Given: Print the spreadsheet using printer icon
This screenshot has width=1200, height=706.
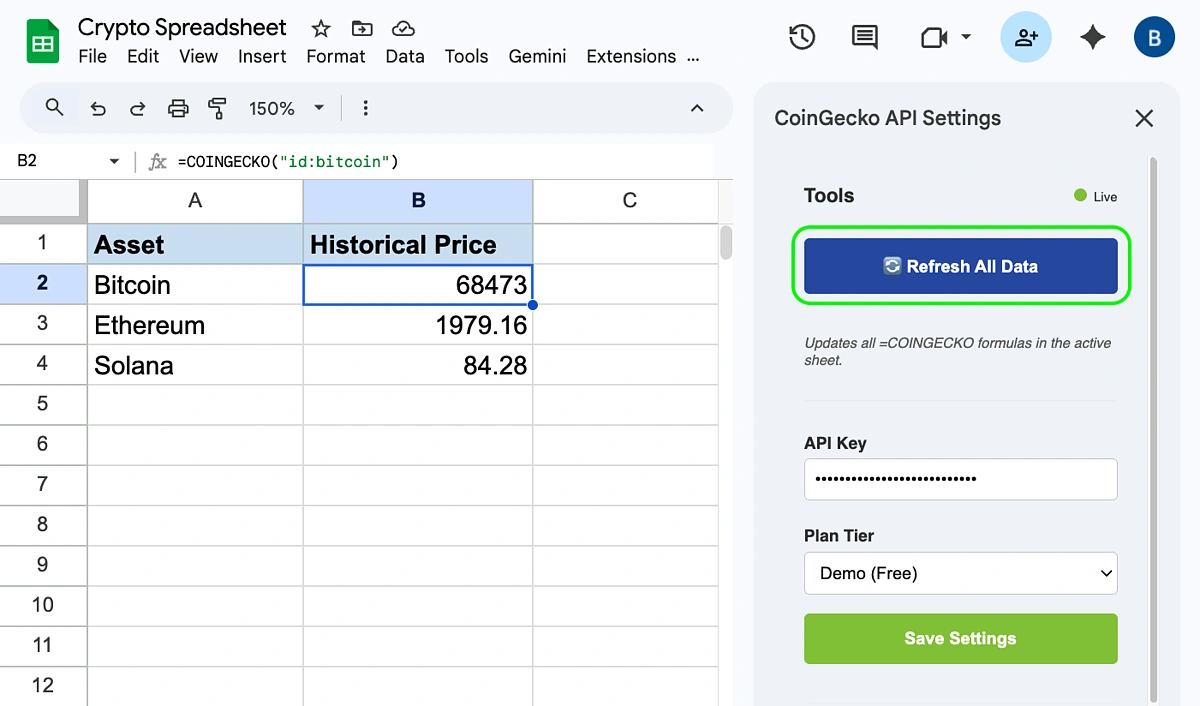Looking at the screenshot, I should (x=178, y=108).
